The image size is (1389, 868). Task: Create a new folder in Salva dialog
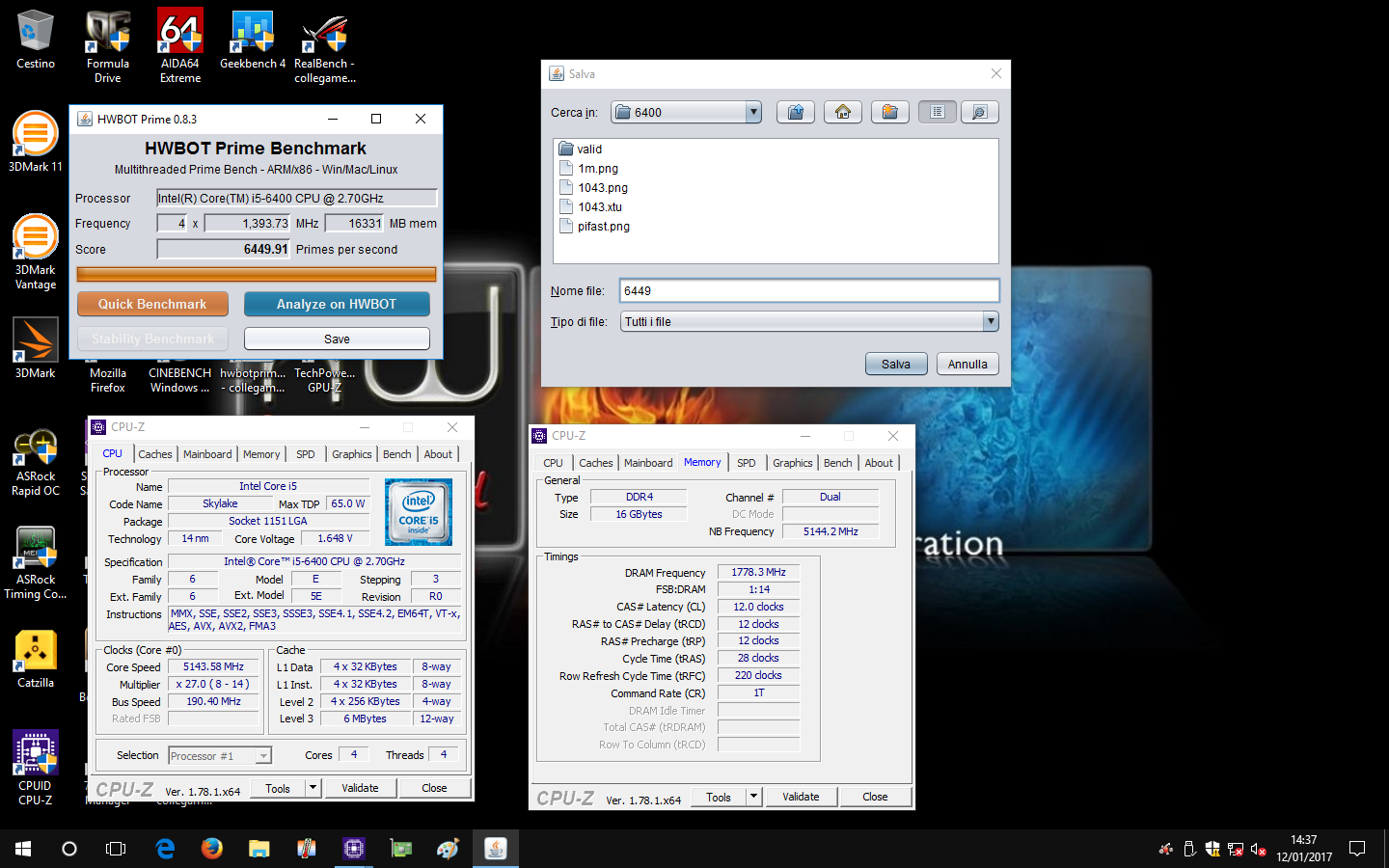pos(890,112)
